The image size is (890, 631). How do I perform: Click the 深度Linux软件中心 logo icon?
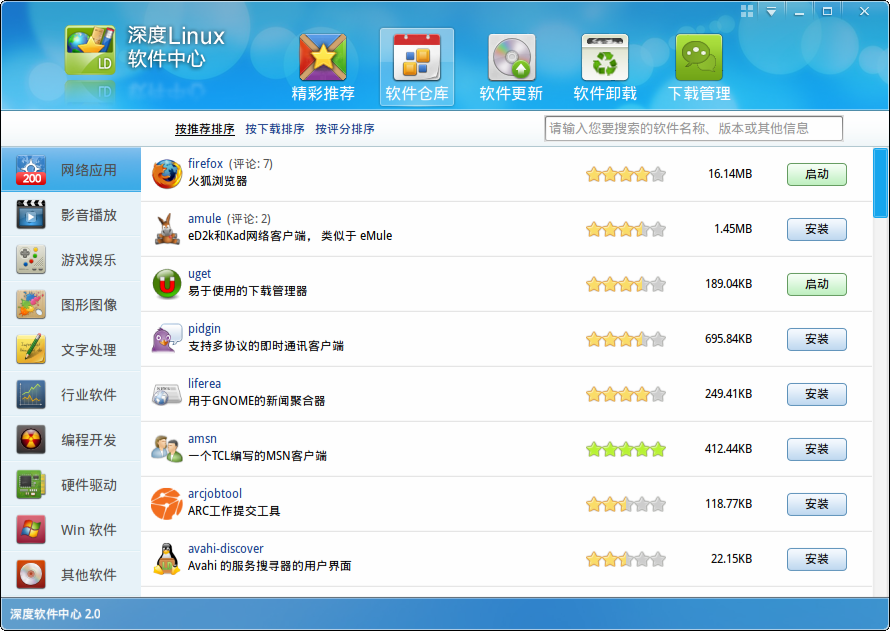90,50
